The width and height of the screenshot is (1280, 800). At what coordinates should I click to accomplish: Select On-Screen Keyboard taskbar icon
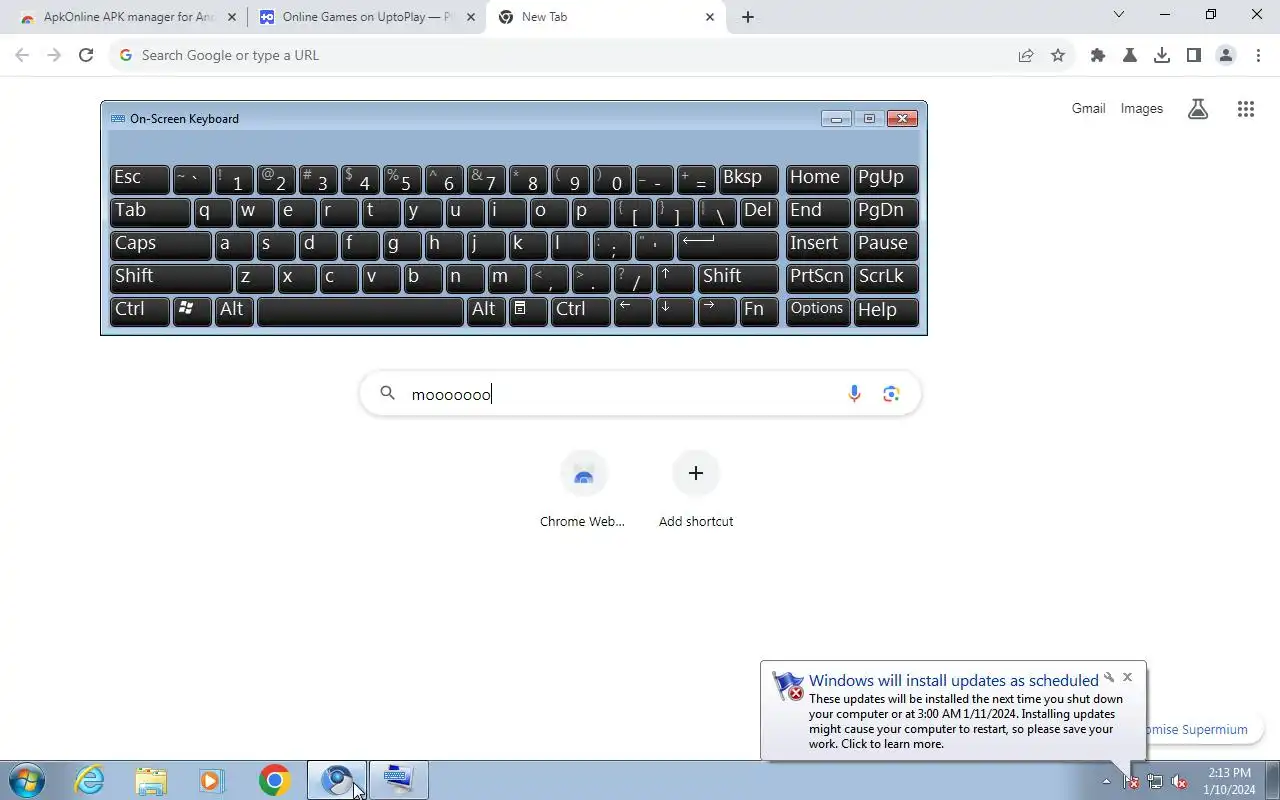(399, 780)
